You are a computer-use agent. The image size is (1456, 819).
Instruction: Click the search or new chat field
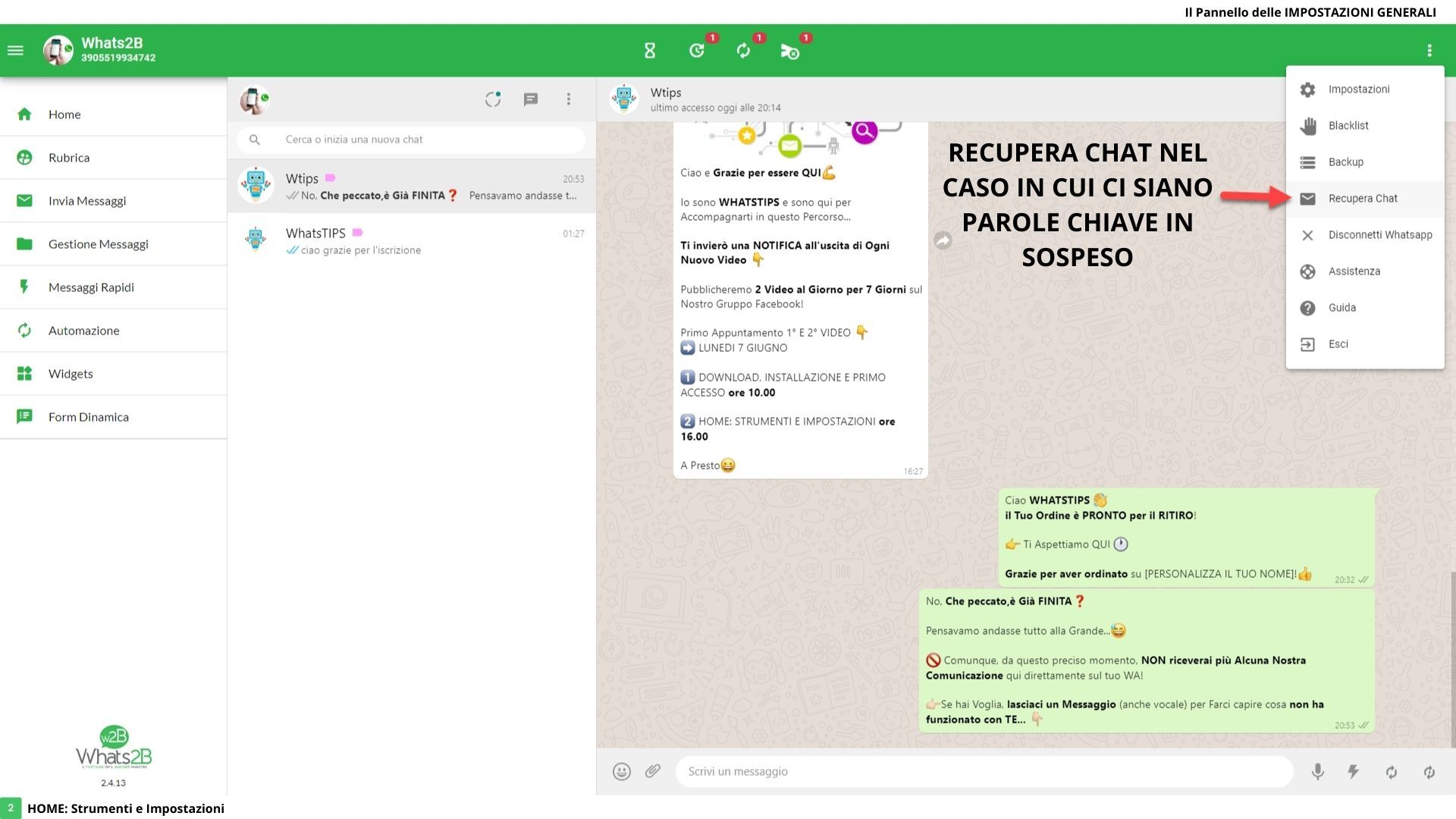pos(411,140)
